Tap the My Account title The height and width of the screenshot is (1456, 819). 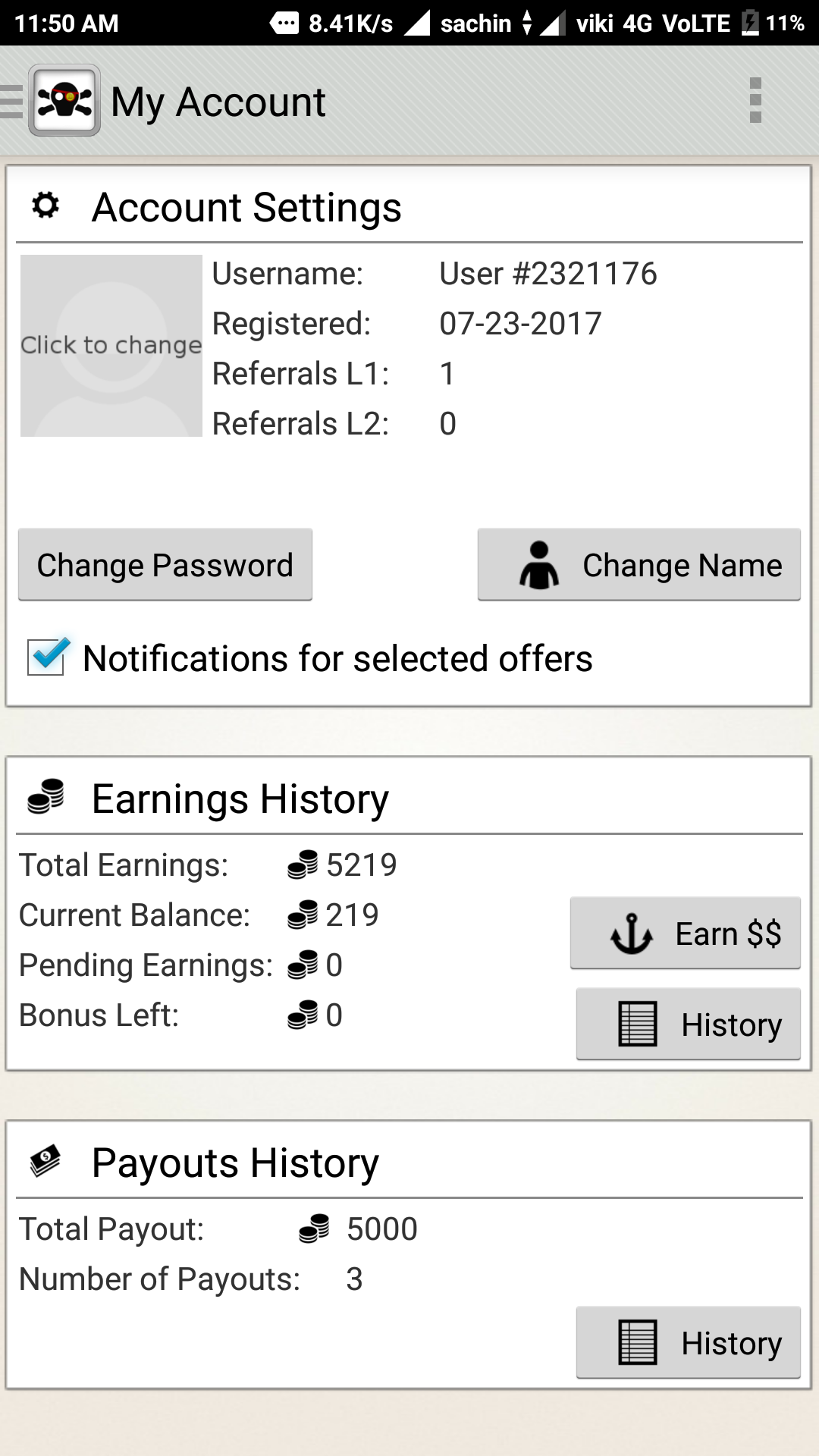pos(218,102)
